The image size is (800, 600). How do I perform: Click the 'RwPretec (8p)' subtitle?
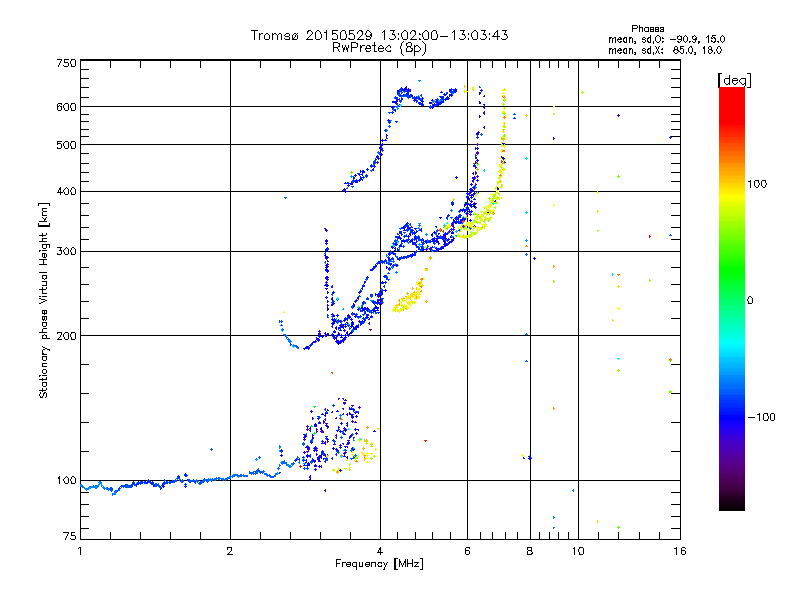pyautogui.click(x=379, y=48)
